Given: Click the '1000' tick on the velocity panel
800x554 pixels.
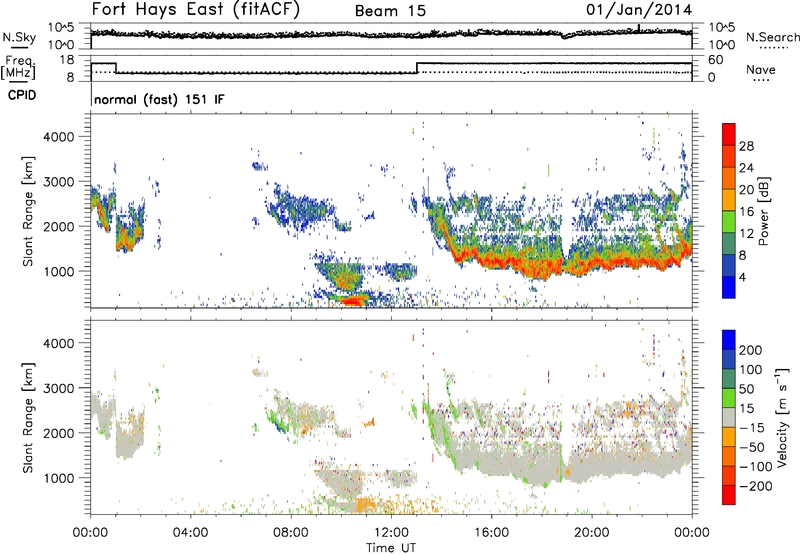Looking at the screenshot, I should 58,478.
